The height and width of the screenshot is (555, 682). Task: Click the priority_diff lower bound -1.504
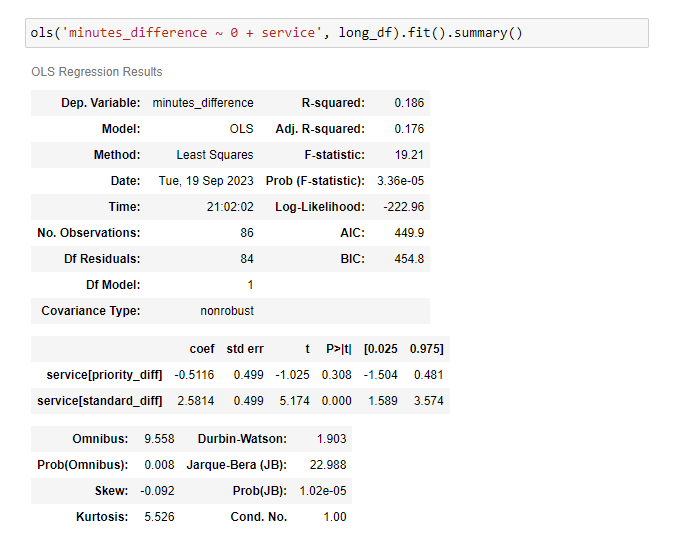[381, 375]
